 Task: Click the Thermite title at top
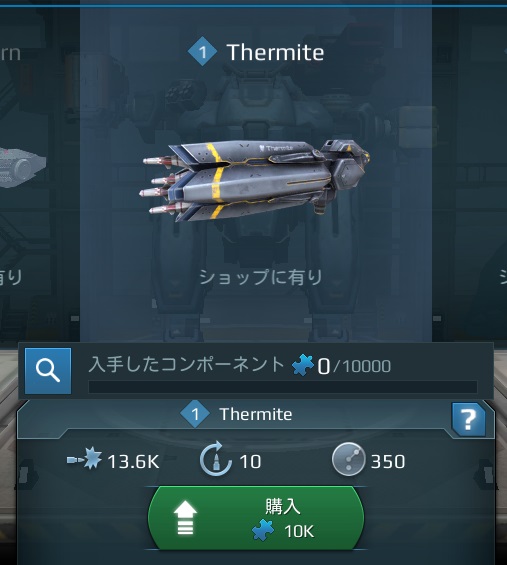point(275,53)
